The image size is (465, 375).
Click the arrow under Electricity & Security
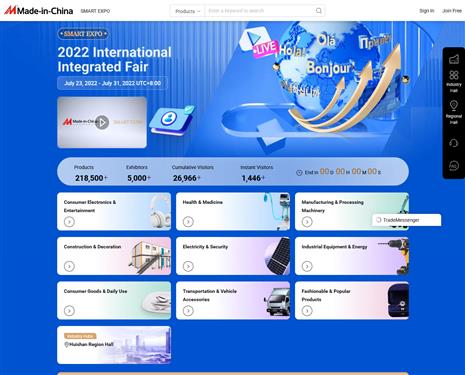[188, 266]
